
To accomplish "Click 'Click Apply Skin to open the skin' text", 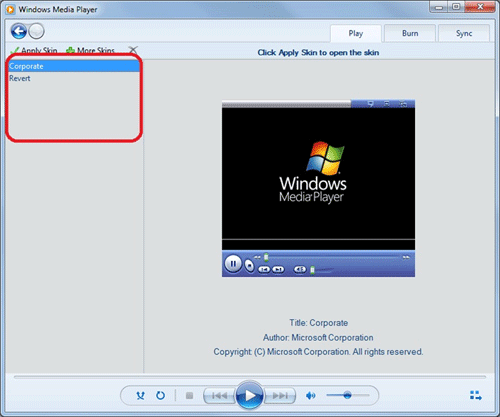I will click(x=318, y=52).
